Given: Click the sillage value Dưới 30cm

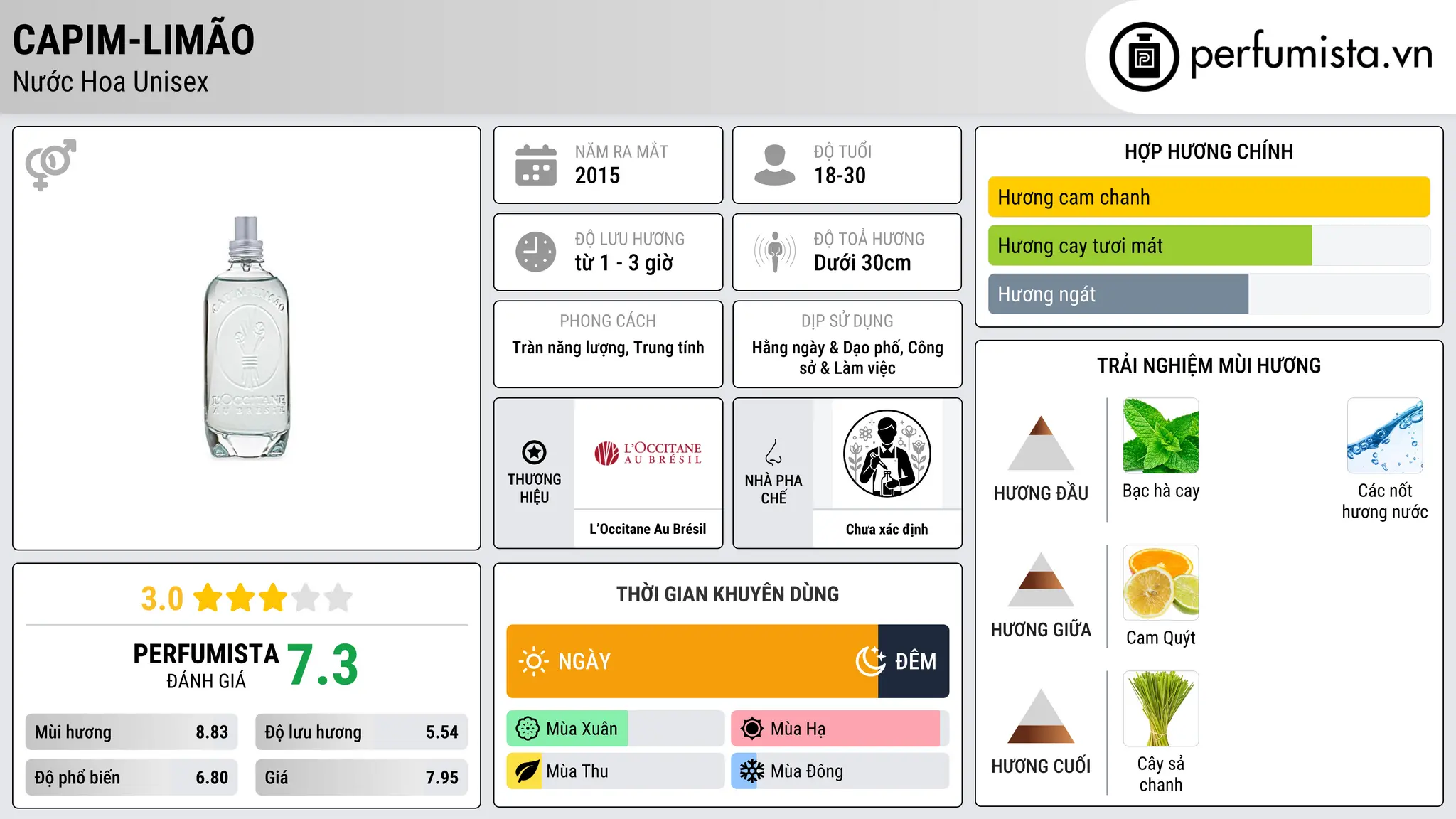Looking at the screenshot, I should 862,263.
